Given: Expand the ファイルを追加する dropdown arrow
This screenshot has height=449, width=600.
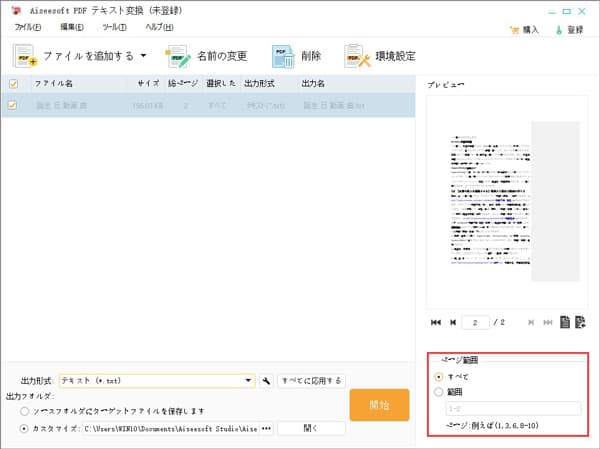Looking at the screenshot, I should [x=143, y=56].
